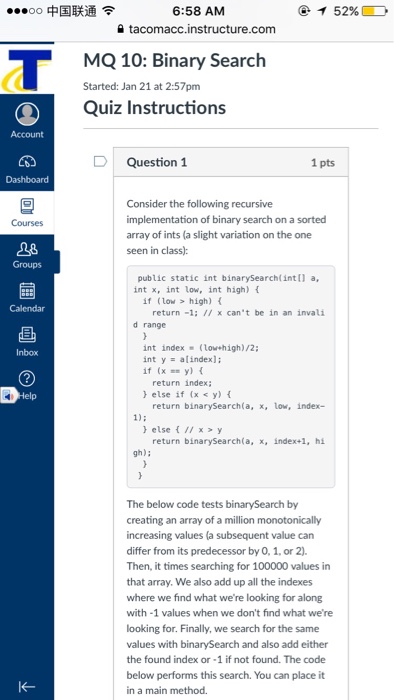Tap the Wi-Fi status icon
The height and width of the screenshot is (700, 394).
click(x=108, y=10)
